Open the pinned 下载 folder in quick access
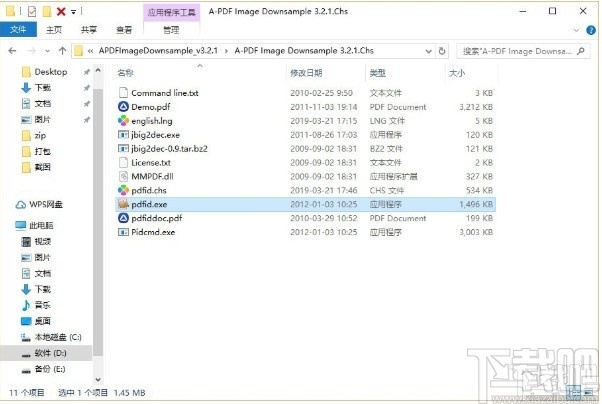Image resolution: width=602 pixels, height=404 pixels. 36,88
